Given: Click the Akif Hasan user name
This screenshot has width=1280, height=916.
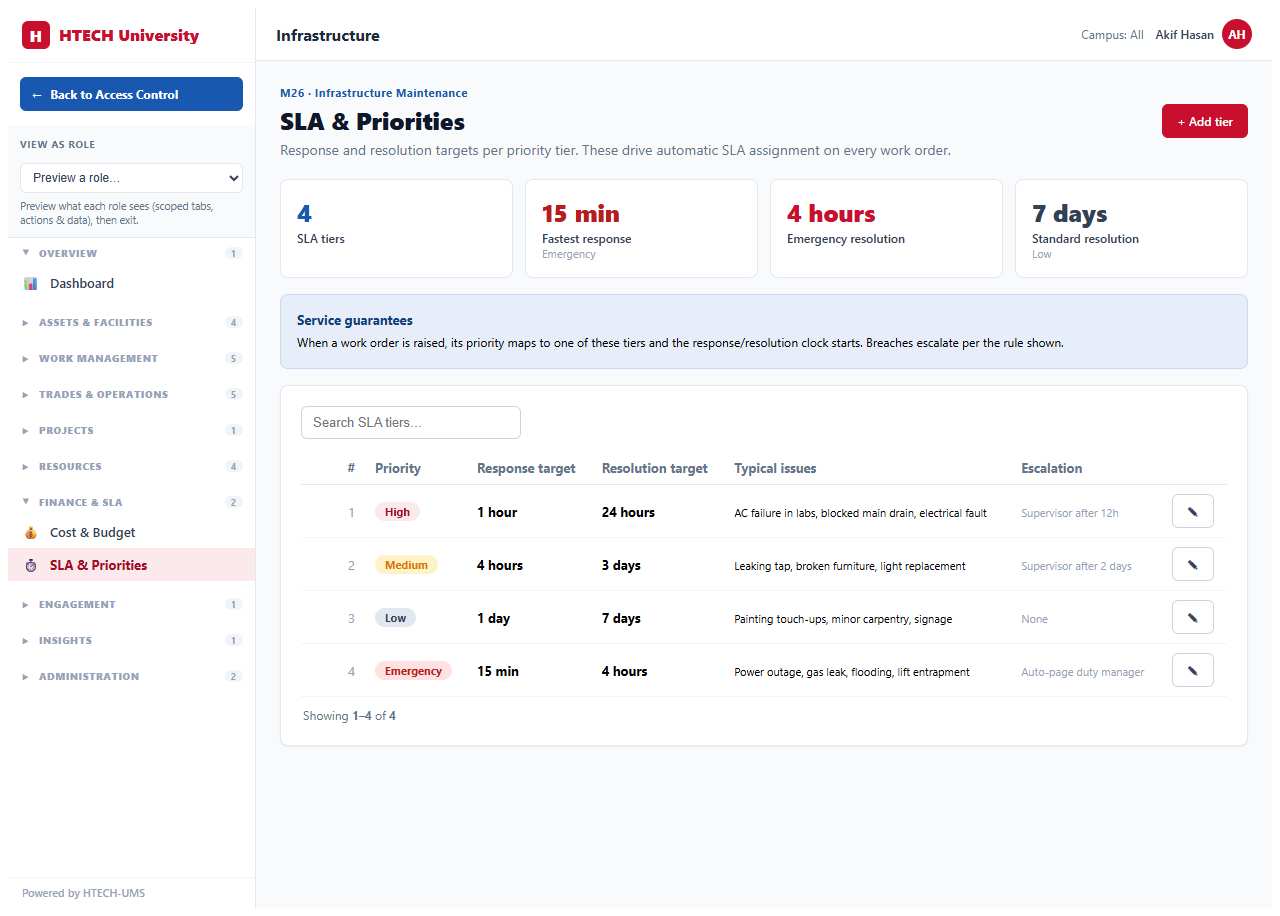Looking at the screenshot, I should pyautogui.click(x=1184, y=35).
